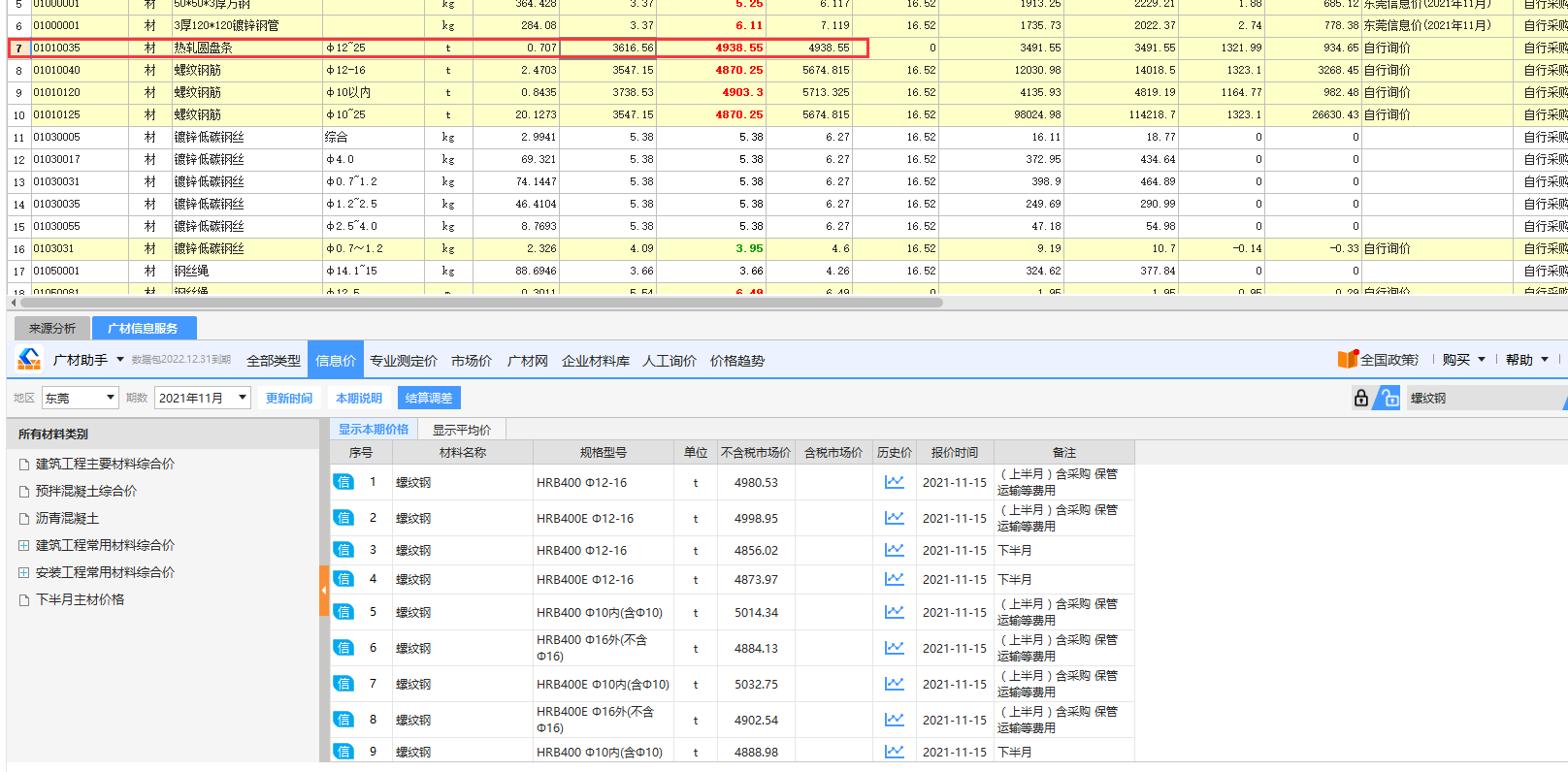Click the 4938.55 red price cell

[x=711, y=48]
